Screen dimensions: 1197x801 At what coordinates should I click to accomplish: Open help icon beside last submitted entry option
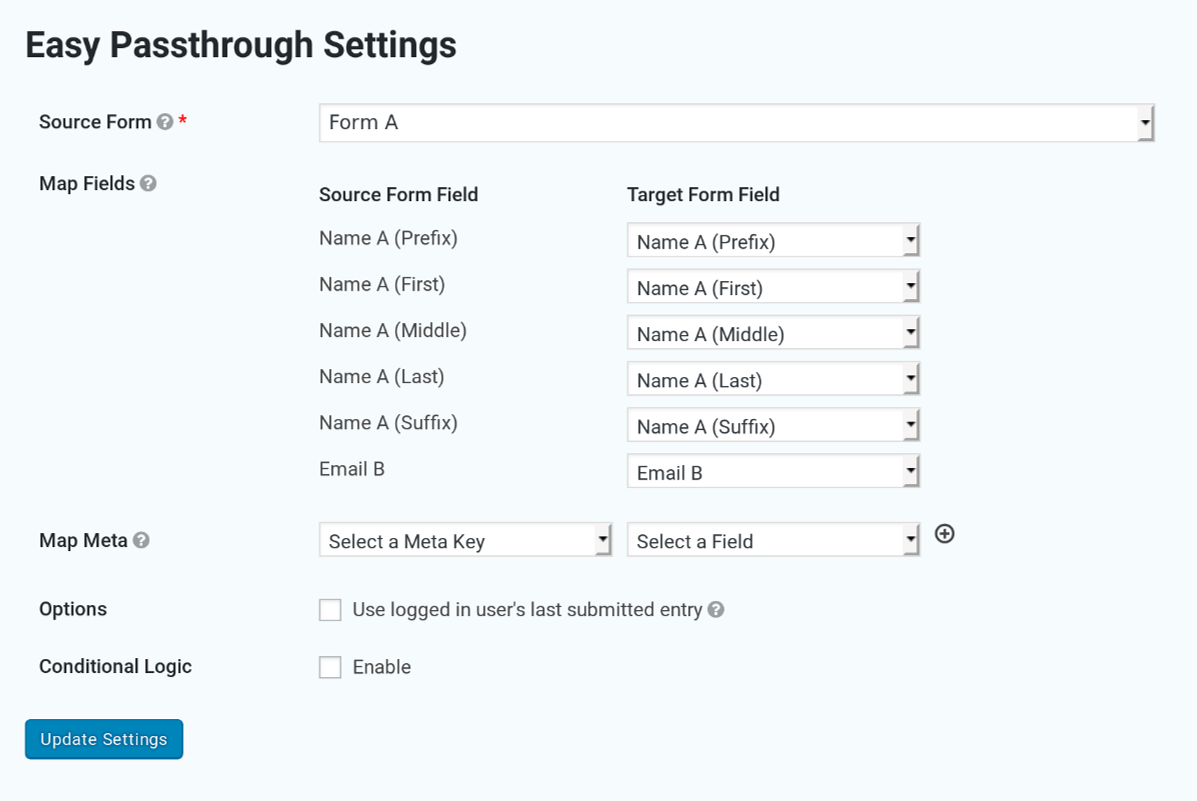[x=716, y=609]
